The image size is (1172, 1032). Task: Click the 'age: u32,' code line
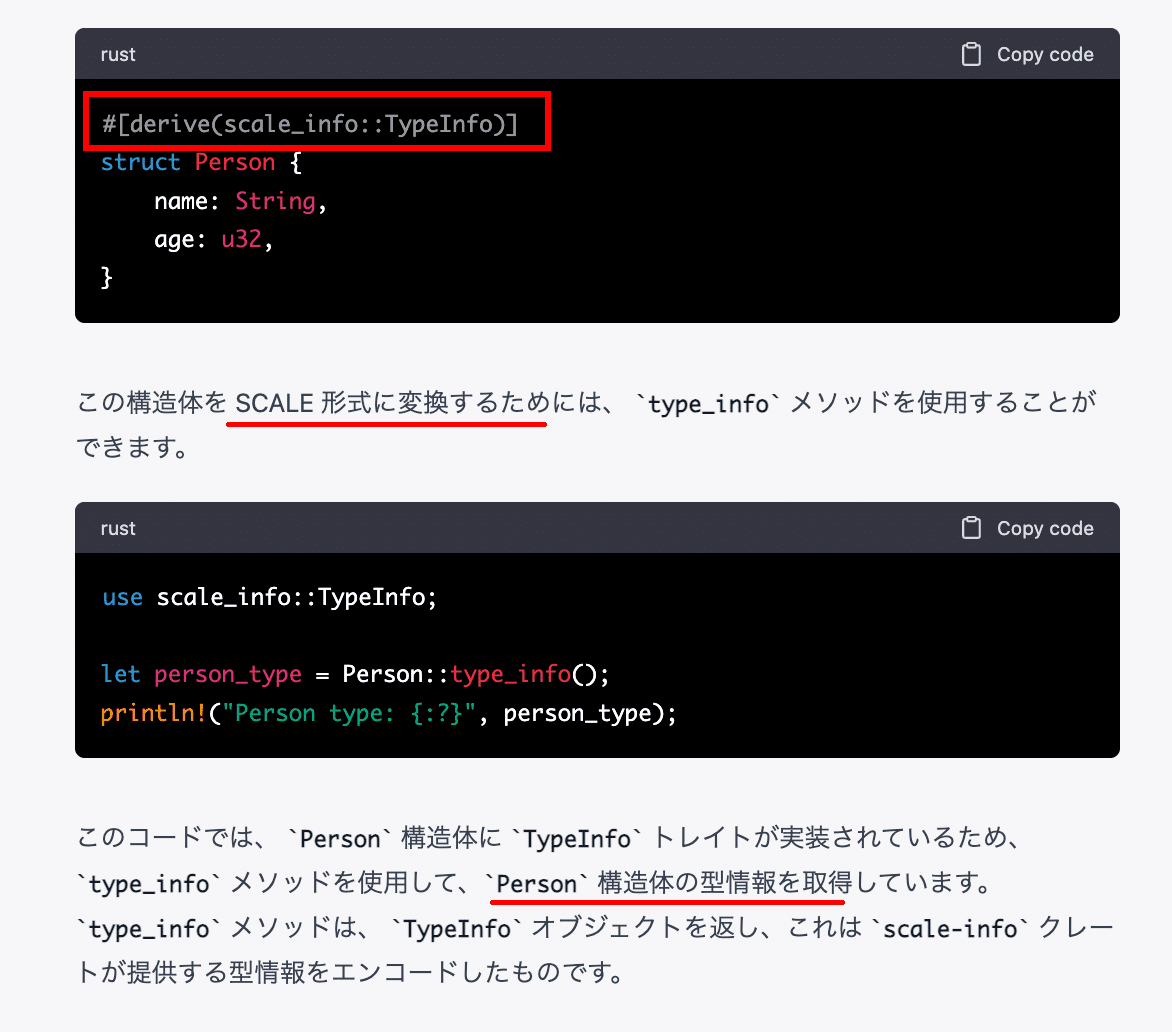pos(214,239)
